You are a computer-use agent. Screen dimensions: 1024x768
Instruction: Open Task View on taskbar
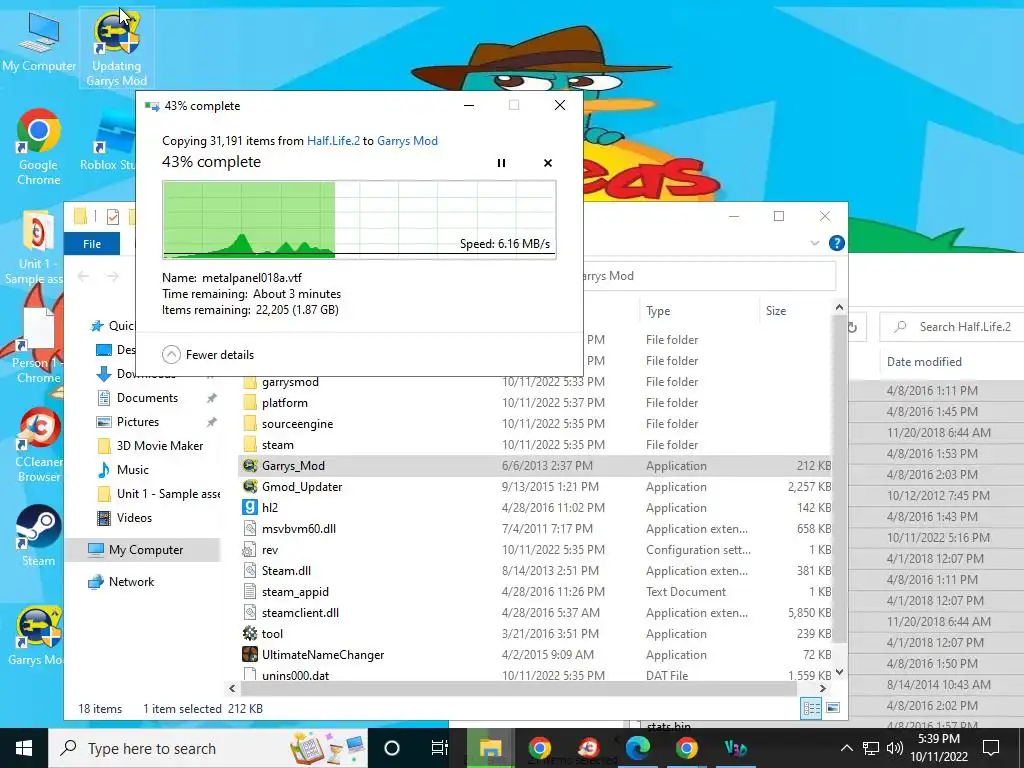(440, 748)
